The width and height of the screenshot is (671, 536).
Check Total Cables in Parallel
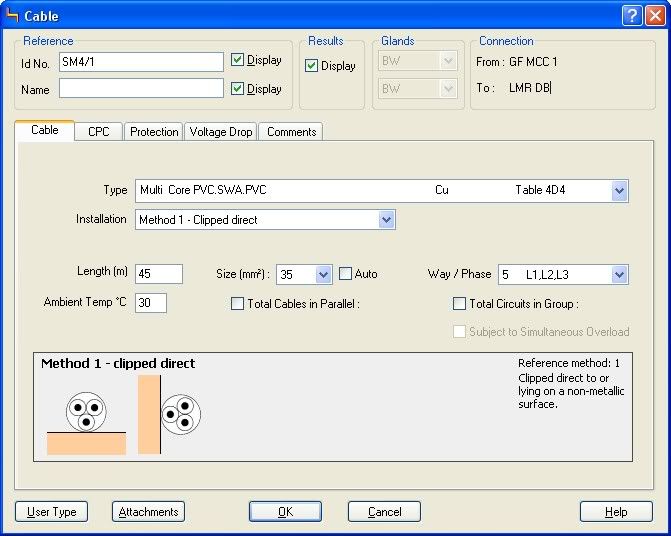[237, 304]
